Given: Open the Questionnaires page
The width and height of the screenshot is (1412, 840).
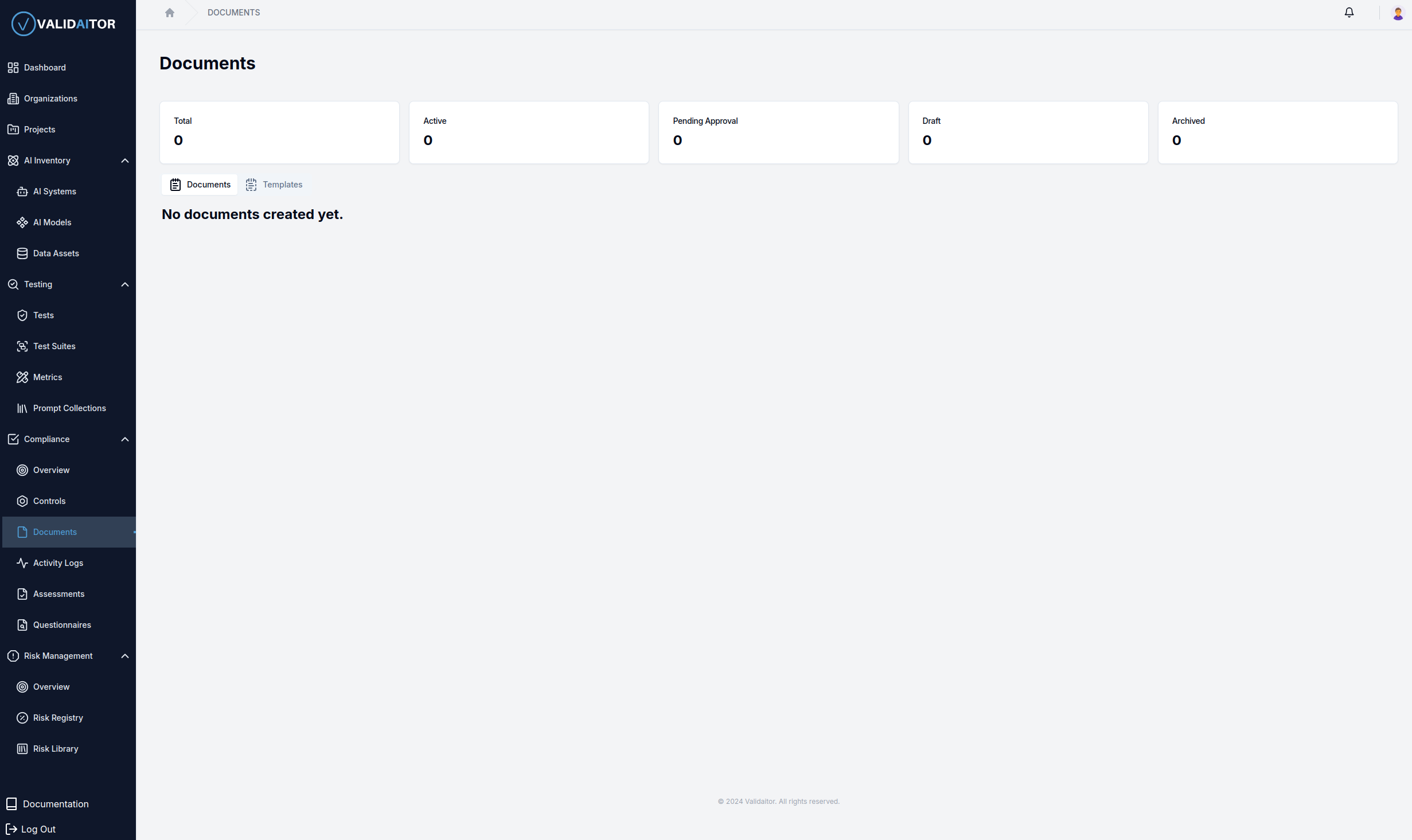Looking at the screenshot, I should point(62,624).
